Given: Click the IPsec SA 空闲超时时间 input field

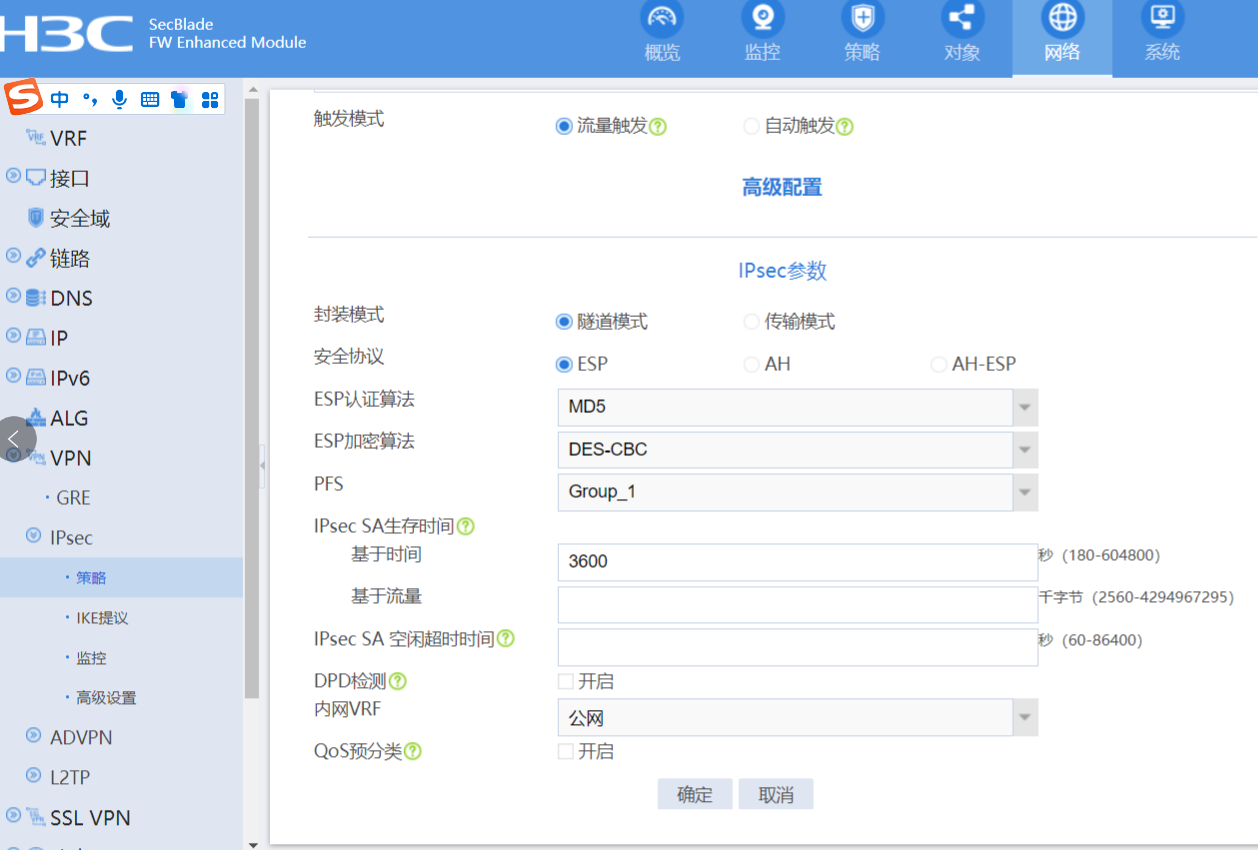Looking at the screenshot, I should 797,647.
